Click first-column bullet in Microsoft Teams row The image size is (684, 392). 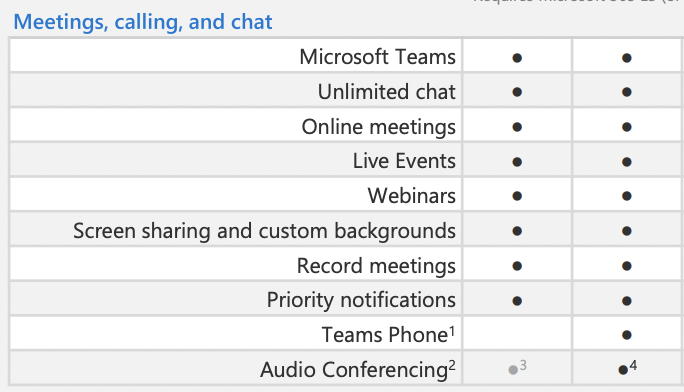pos(517,58)
